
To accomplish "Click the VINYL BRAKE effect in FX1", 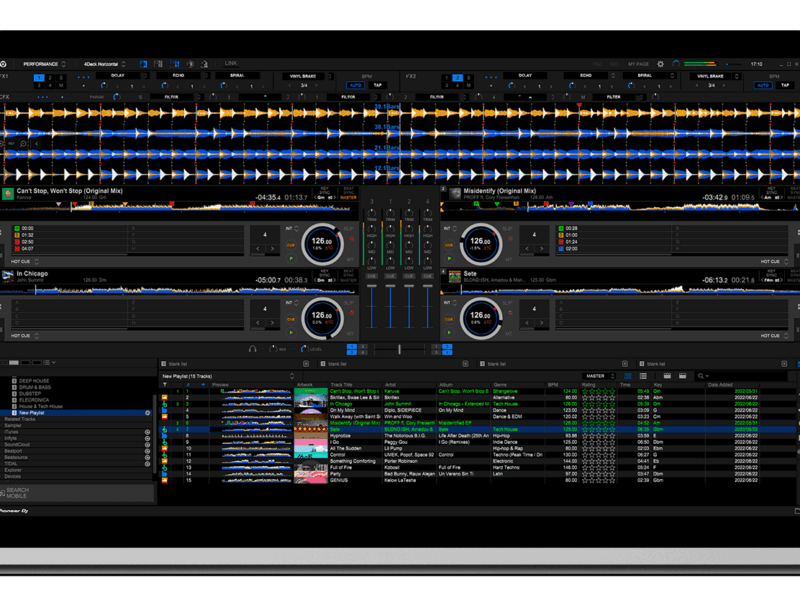I will (x=301, y=75).
